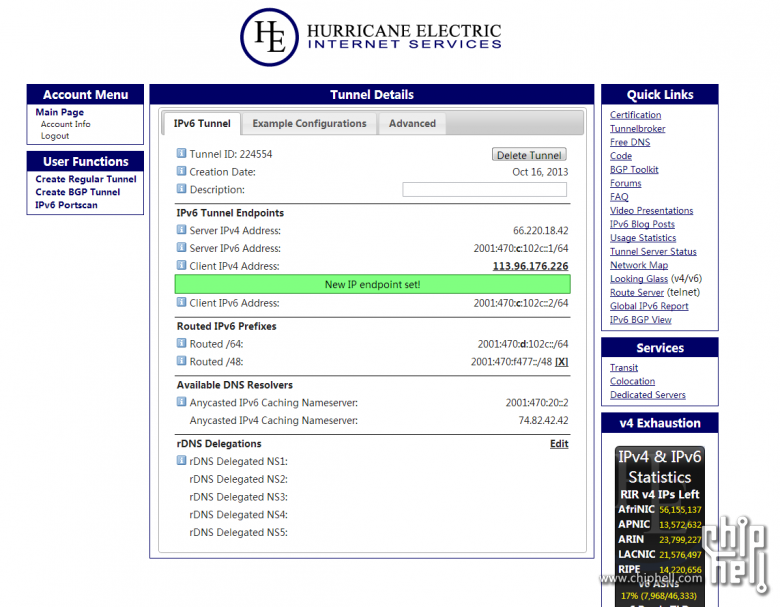Open Main Page in Account Menu

(60, 112)
